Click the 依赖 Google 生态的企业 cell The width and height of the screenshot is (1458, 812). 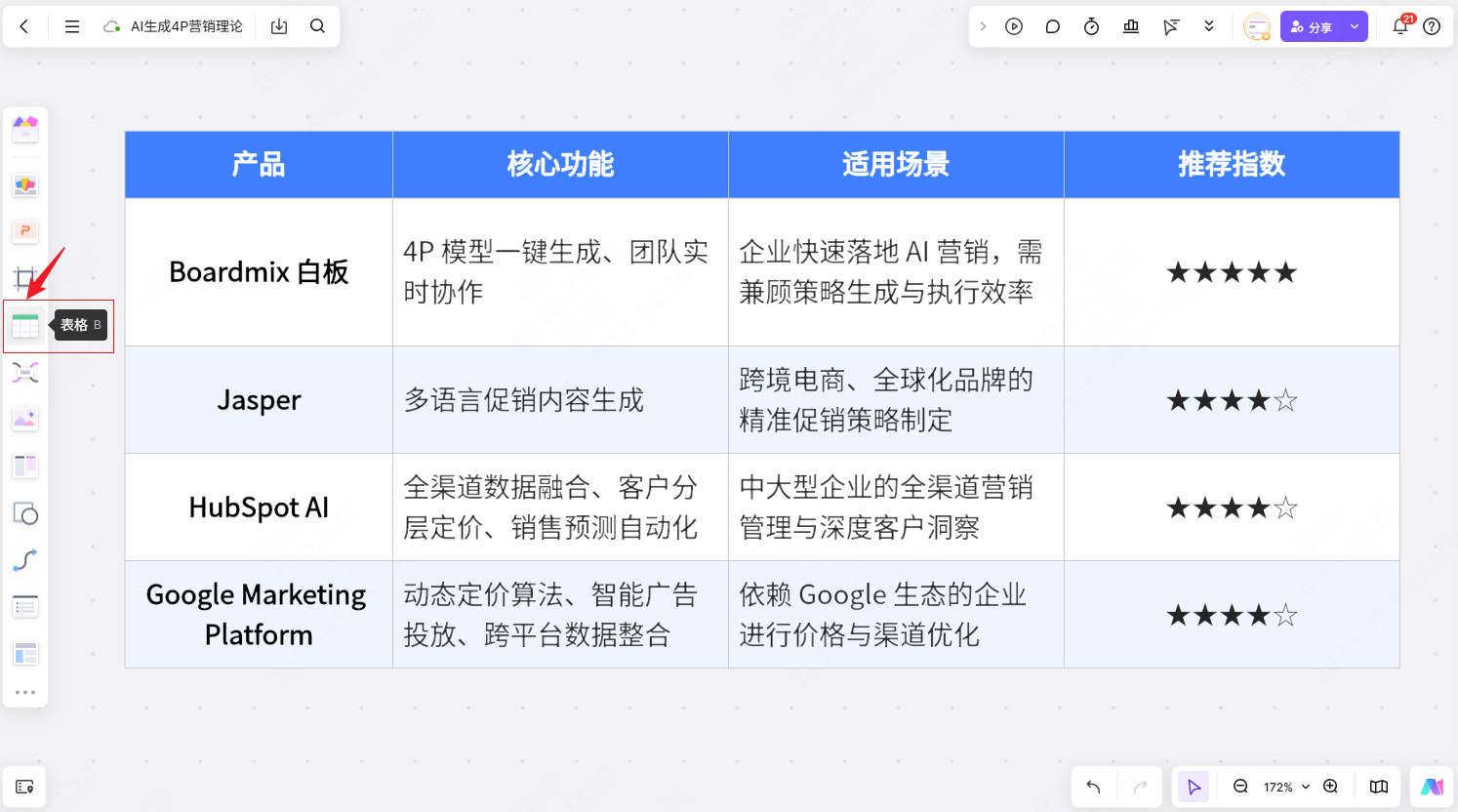pos(896,615)
